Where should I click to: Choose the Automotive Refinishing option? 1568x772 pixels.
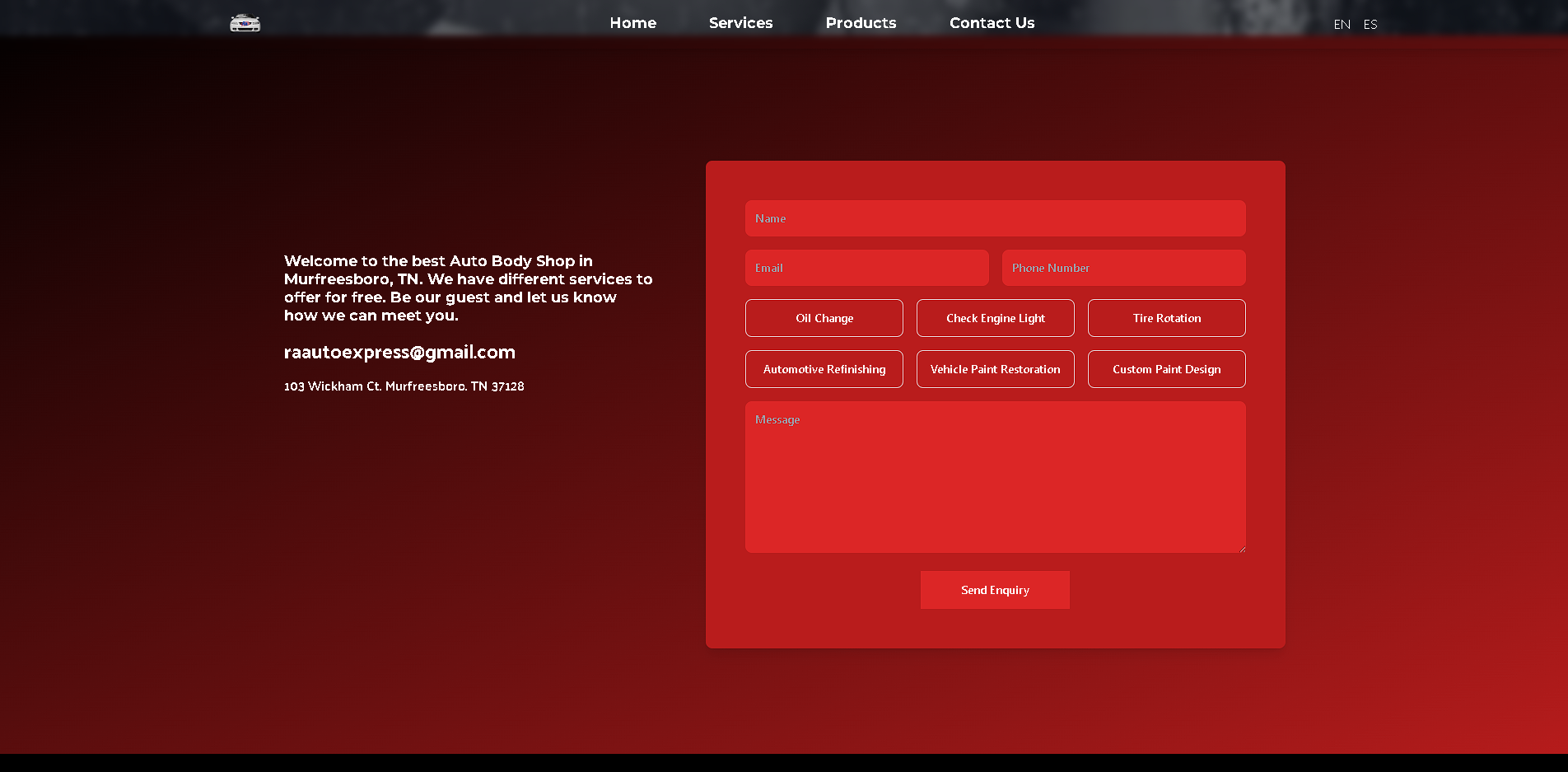point(824,369)
